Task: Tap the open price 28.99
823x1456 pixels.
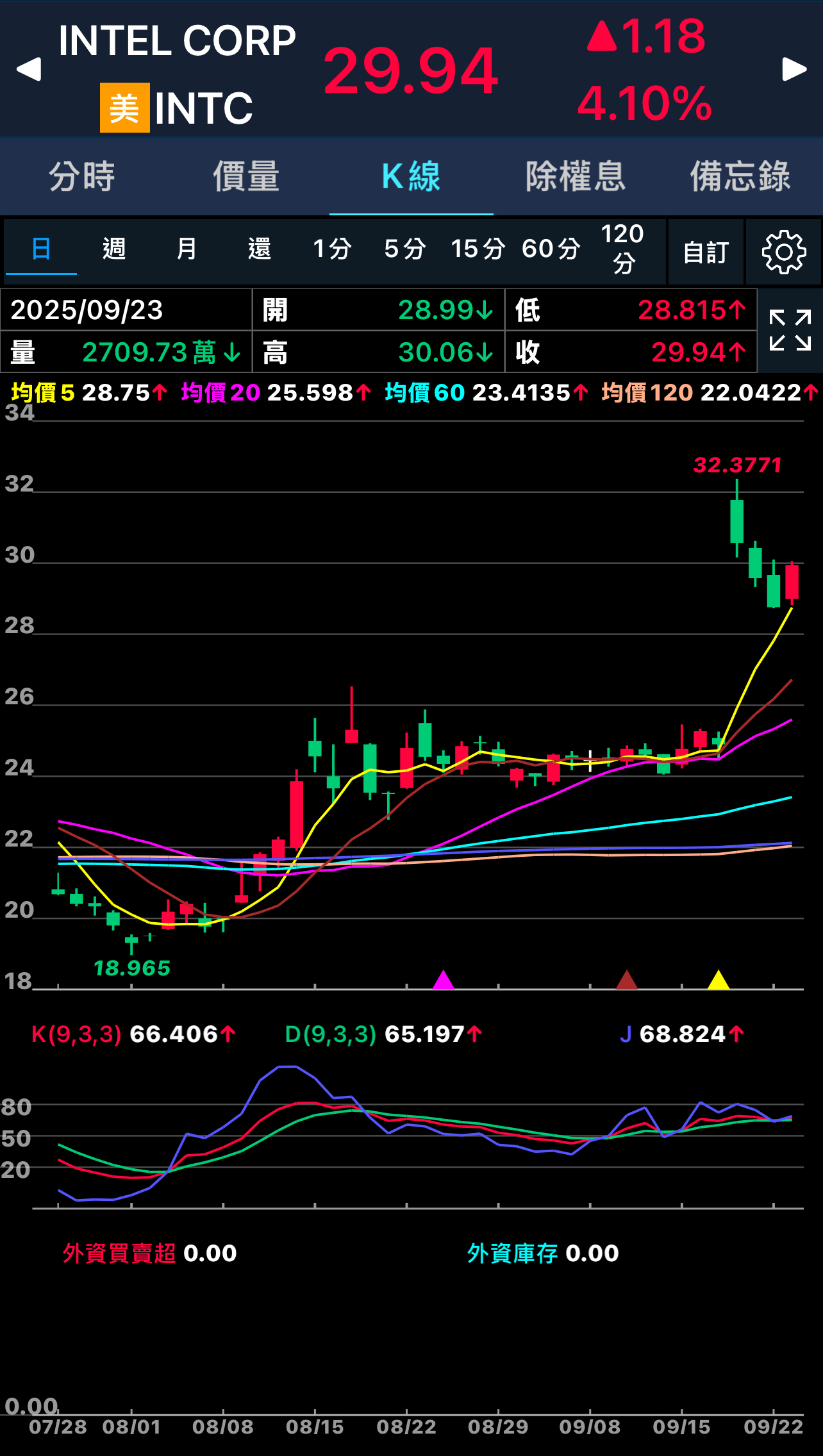Action: point(445,310)
